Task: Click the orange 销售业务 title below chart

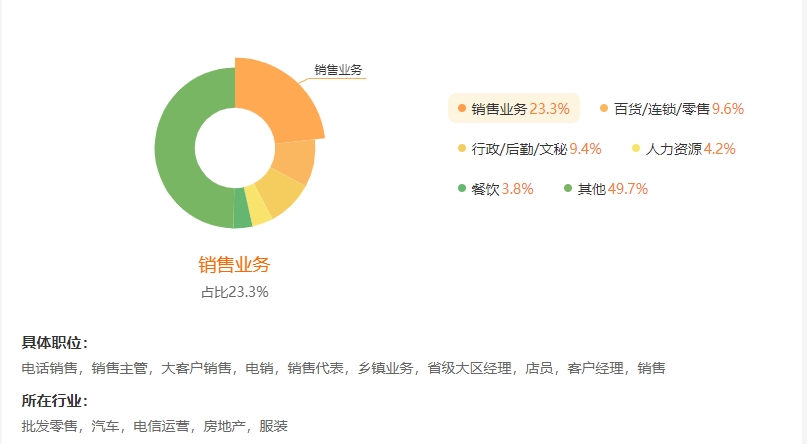Action: (x=234, y=264)
